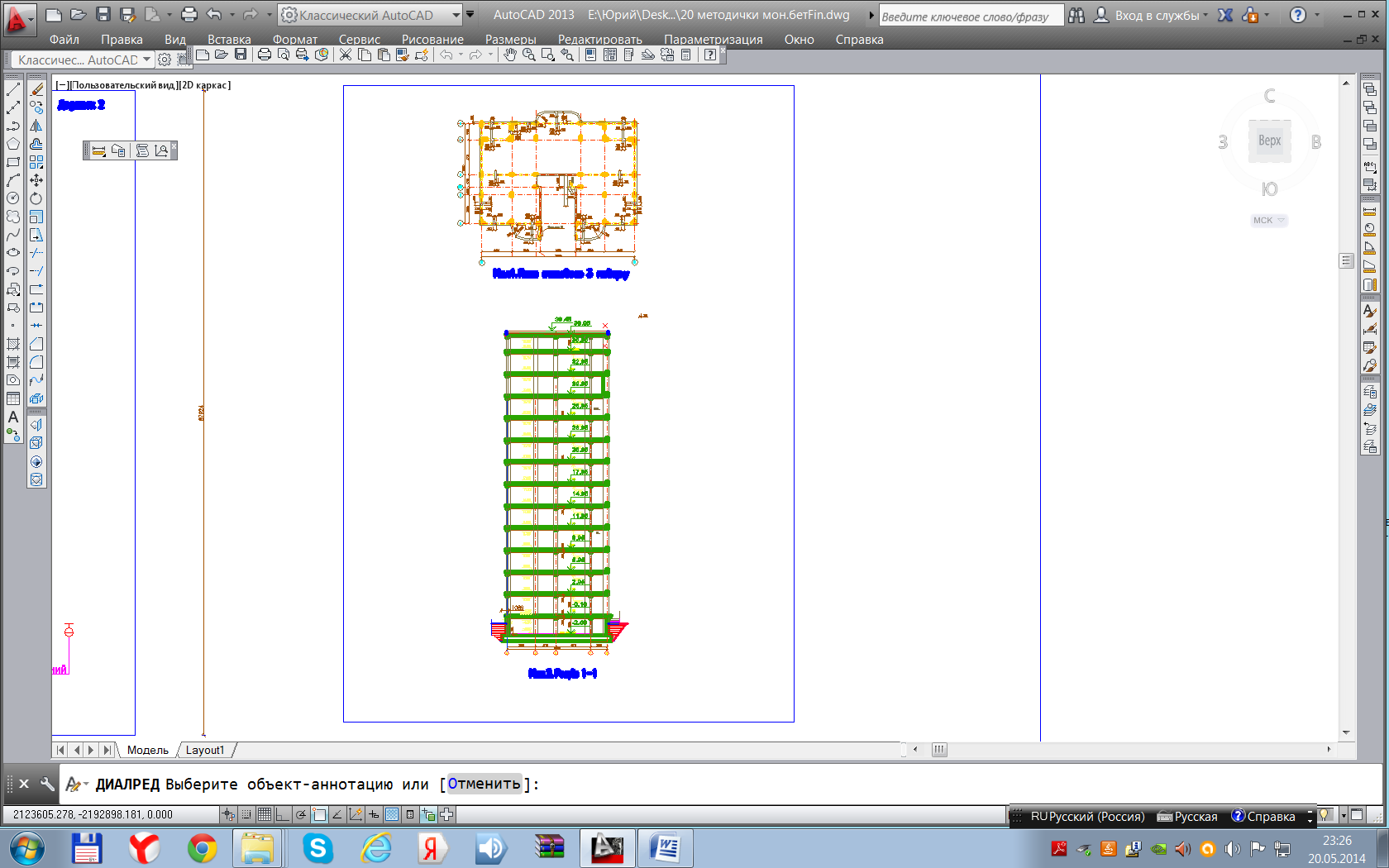Select the Trim tool
Viewport: 1389px width, 868px height.
tap(36, 253)
